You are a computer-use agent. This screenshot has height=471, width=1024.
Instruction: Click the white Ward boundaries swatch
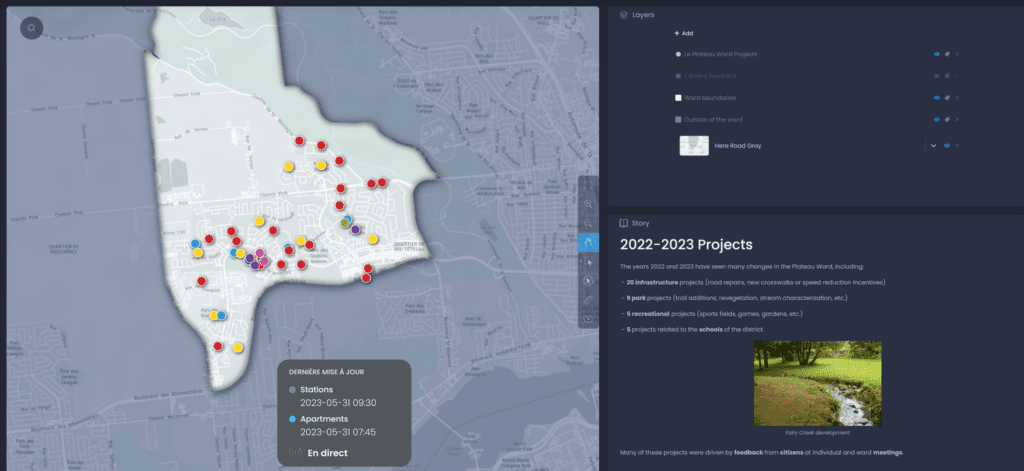678,98
